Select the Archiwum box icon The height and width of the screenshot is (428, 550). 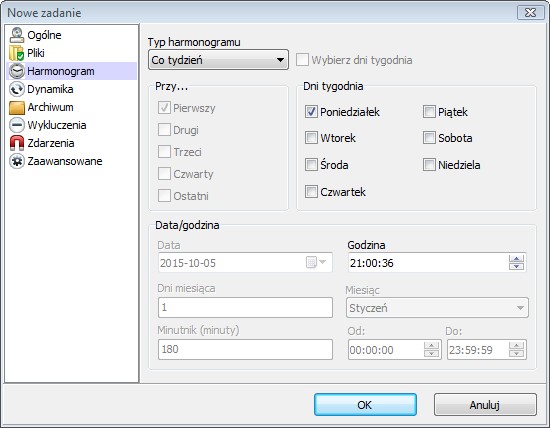coord(16,107)
